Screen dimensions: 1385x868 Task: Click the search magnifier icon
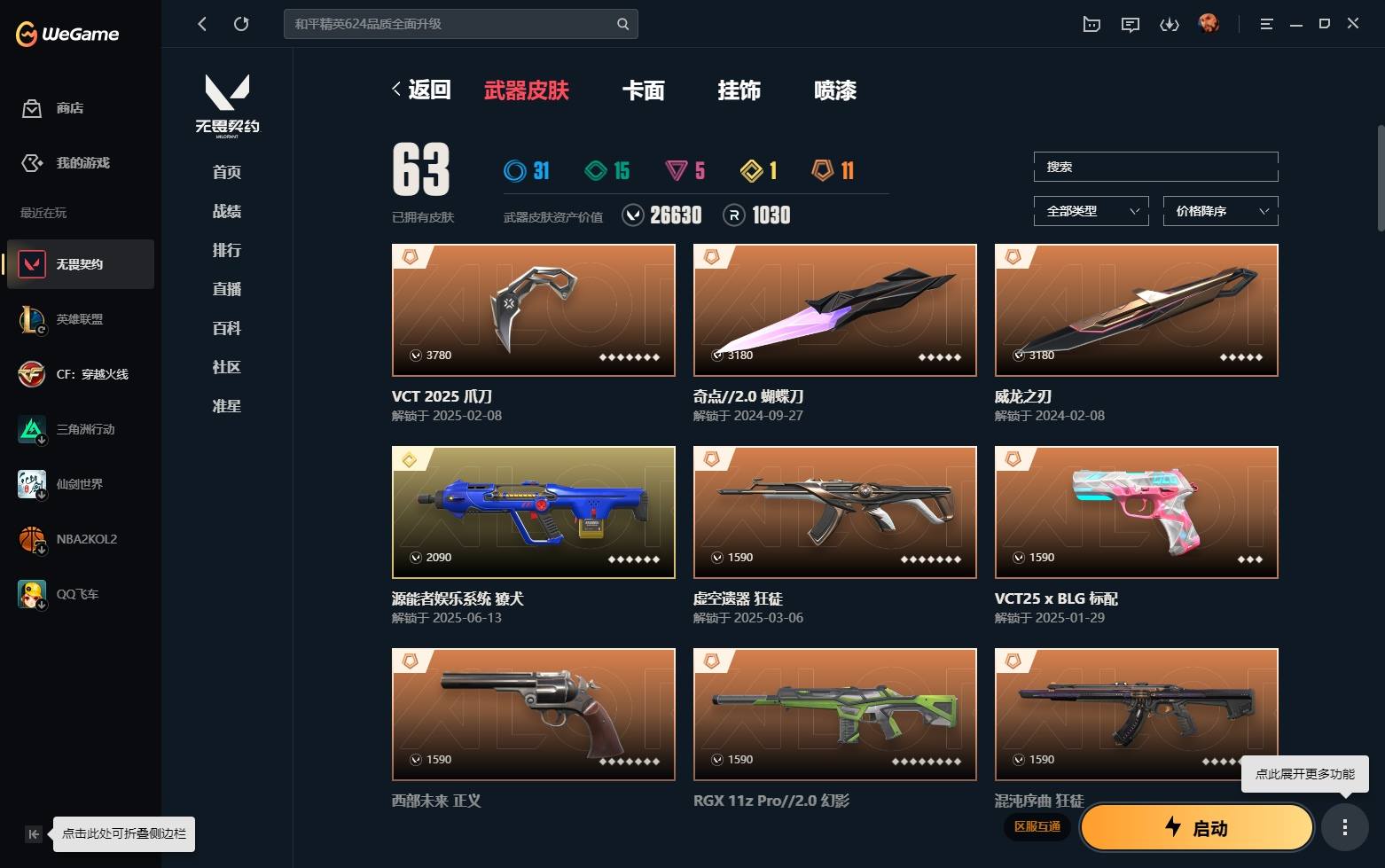point(622,24)
